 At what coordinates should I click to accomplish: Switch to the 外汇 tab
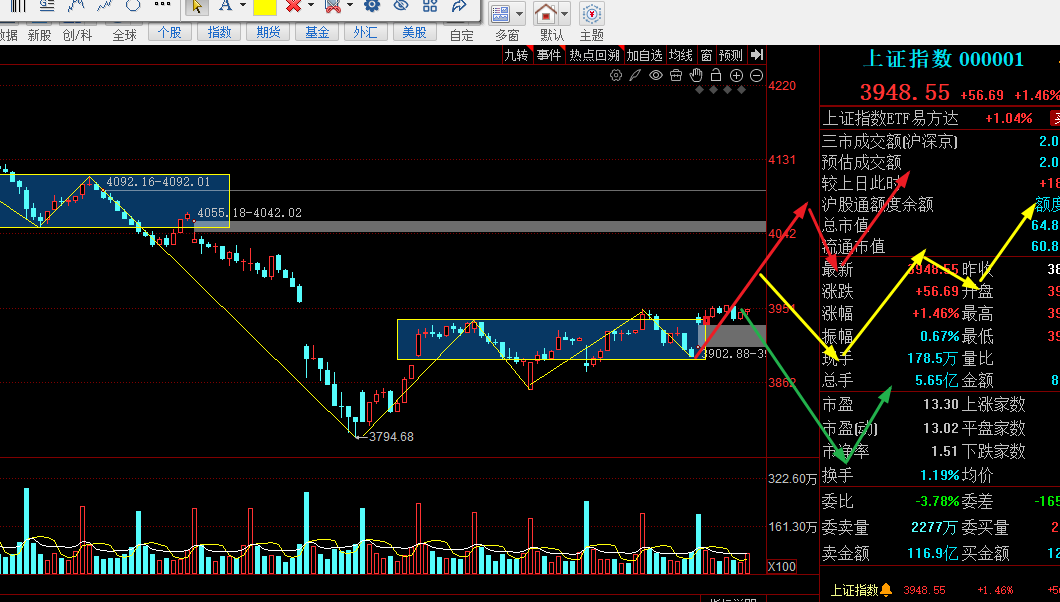coord(366,32)
